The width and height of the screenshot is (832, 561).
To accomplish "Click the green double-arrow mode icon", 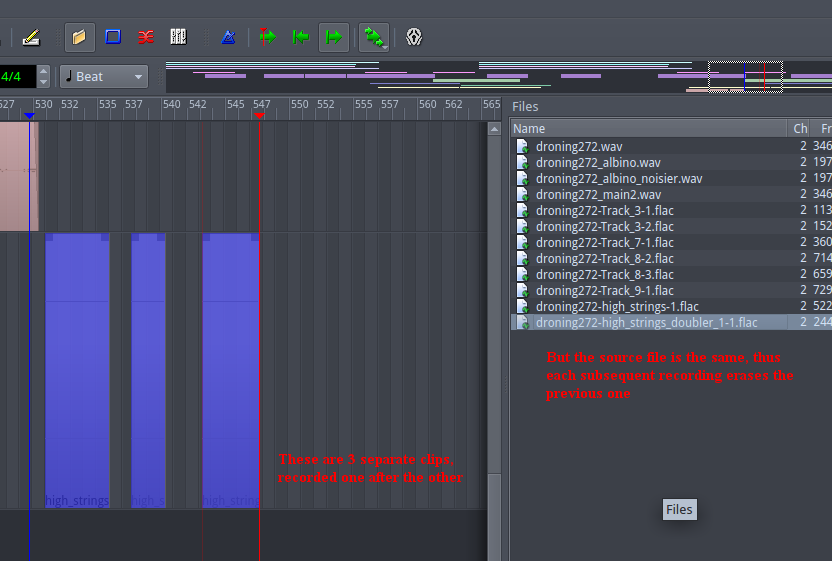I will [375, 37].
